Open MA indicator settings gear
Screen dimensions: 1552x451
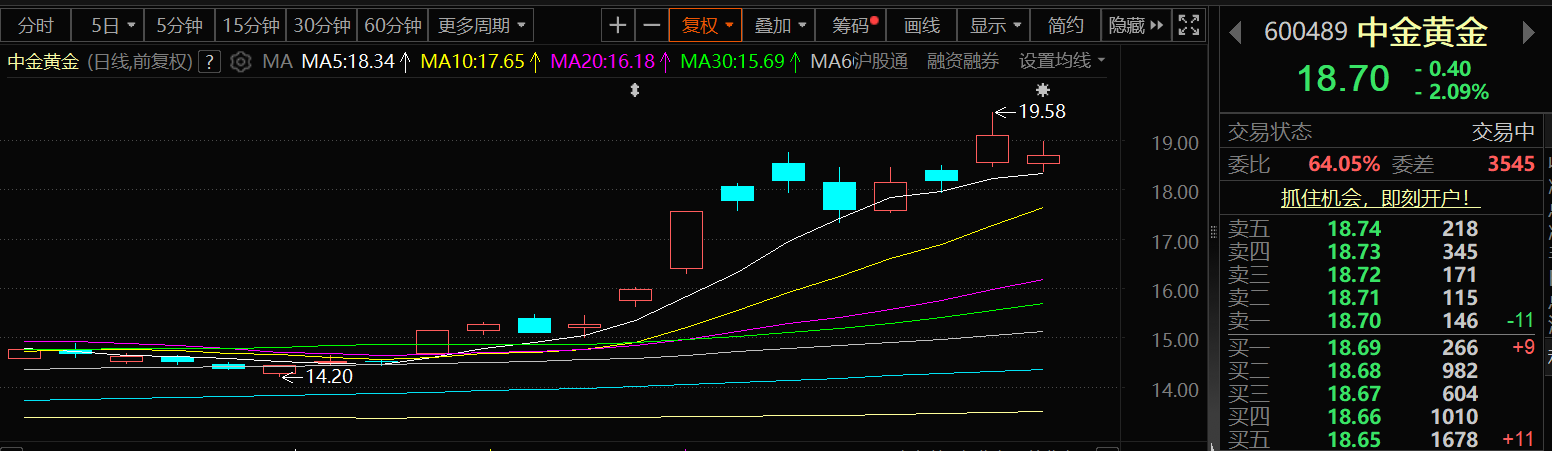point(240,62)
